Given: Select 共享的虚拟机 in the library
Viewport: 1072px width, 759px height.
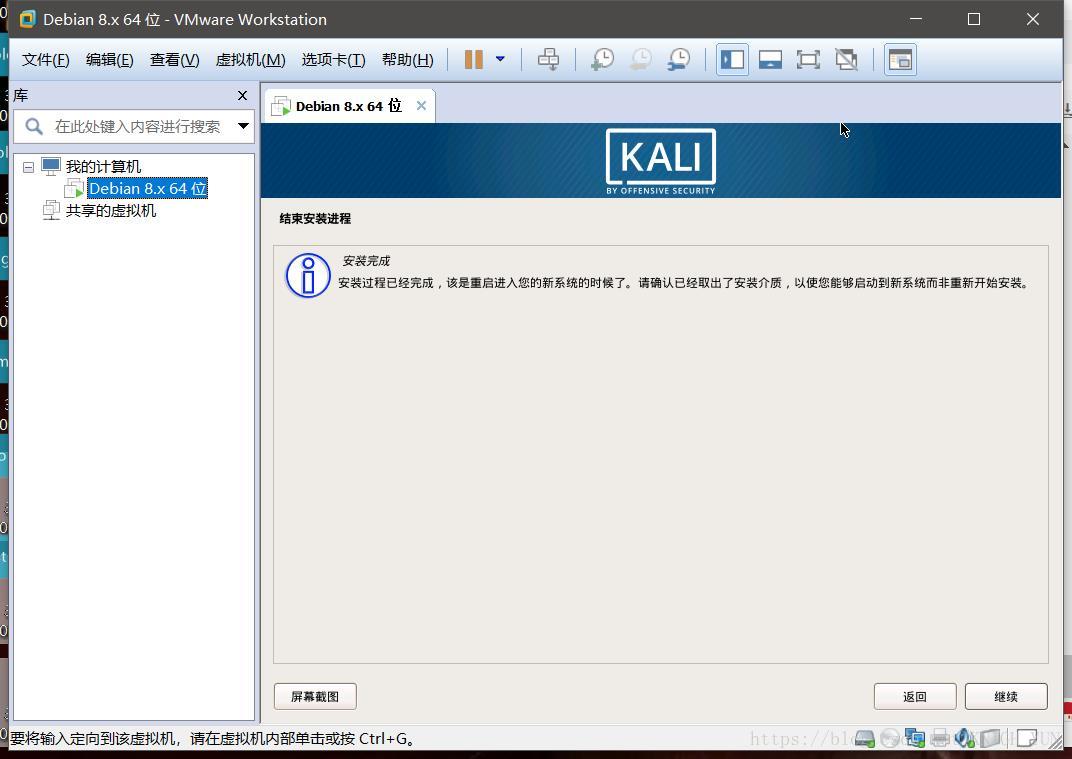Looking at the screenshot, I should (x=111, y=211).
